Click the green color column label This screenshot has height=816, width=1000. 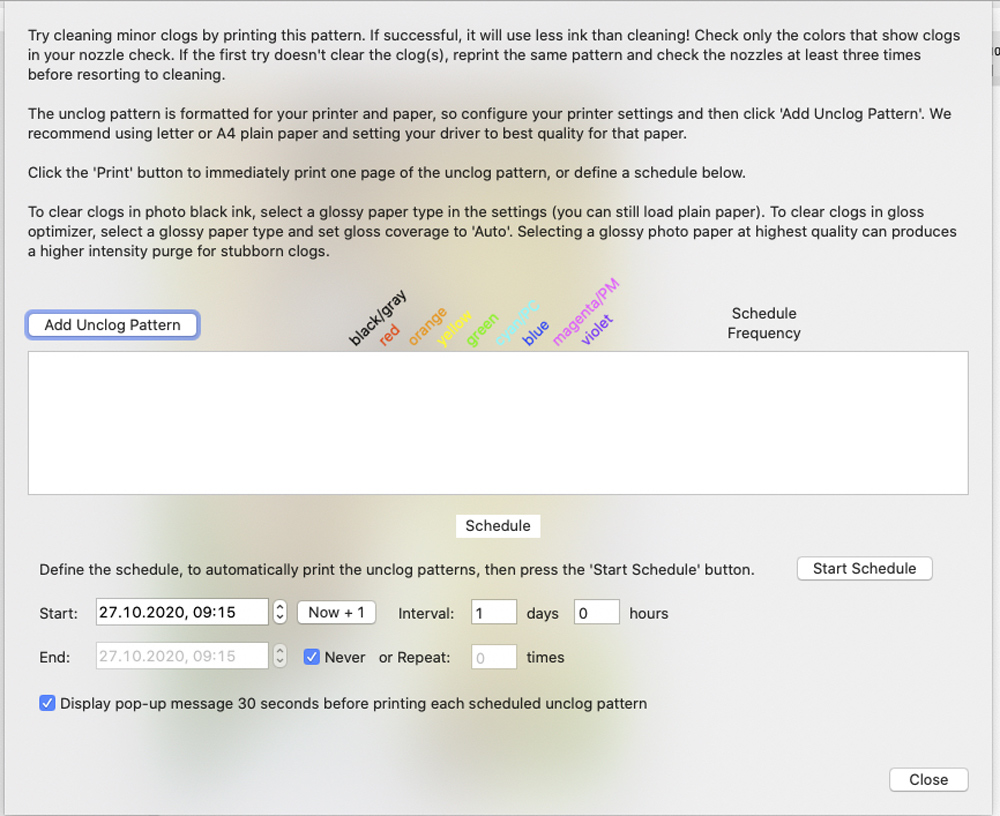pyautogui.click(x=481, y=331)
